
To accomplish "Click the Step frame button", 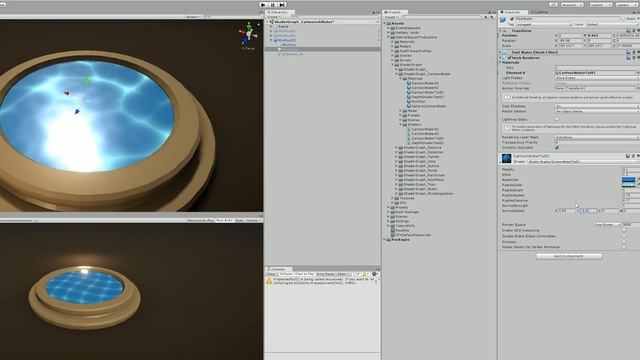I will coord(282,5).
